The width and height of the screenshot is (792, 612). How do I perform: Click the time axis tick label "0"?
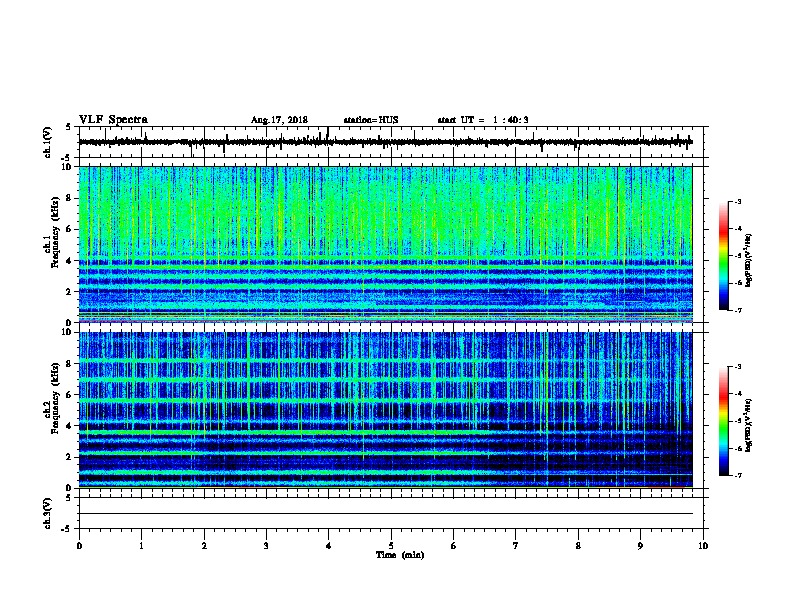coord(79,546)
